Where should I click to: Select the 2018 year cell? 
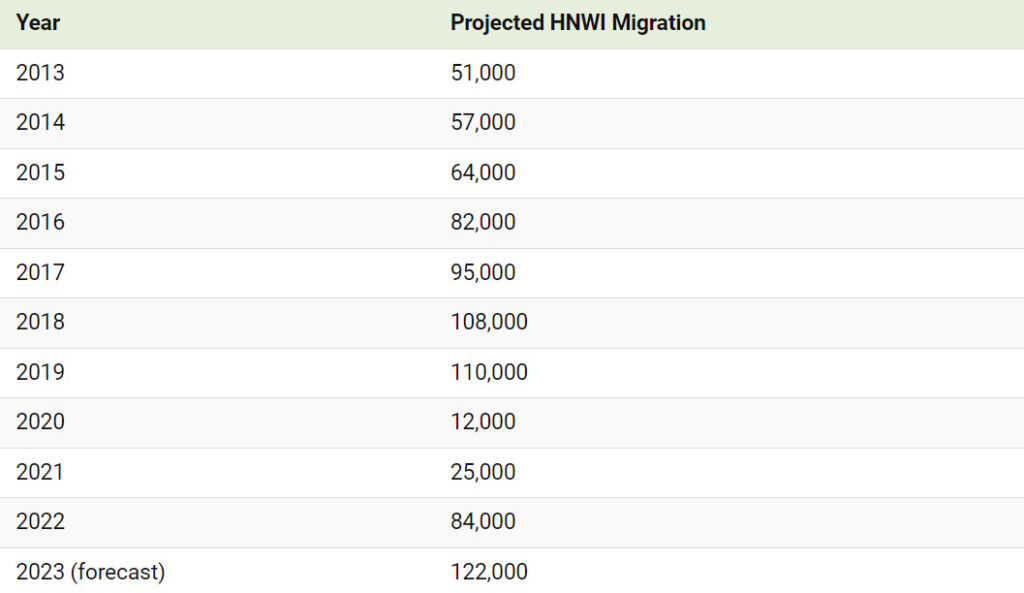click(x=40, y=322)
